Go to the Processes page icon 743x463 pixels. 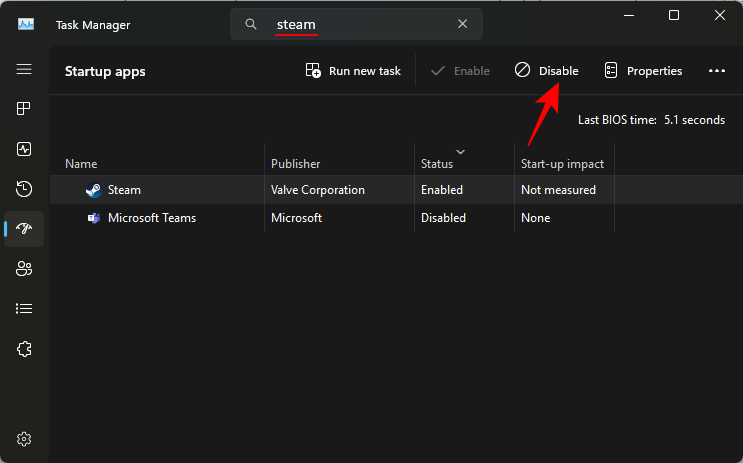point(24,109)
